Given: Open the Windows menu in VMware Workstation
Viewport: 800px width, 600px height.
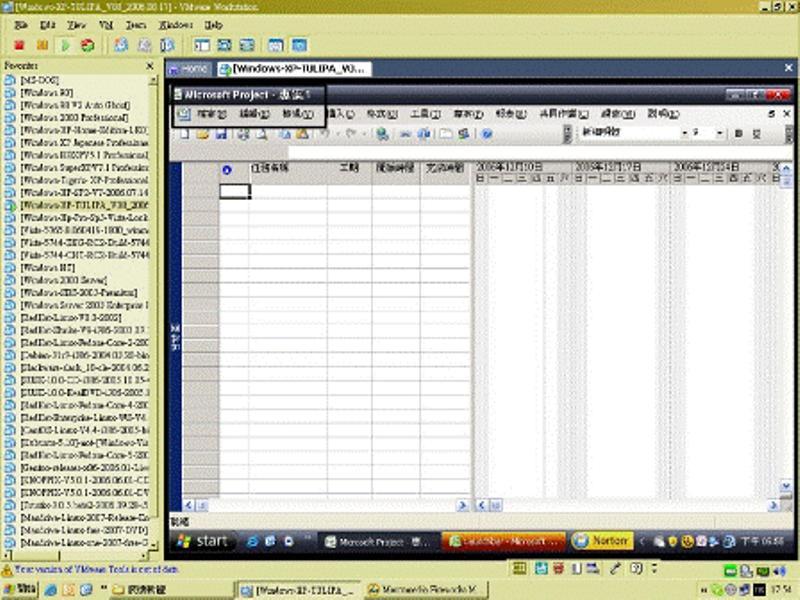Looking at the screenshot, I should (176, 25).
